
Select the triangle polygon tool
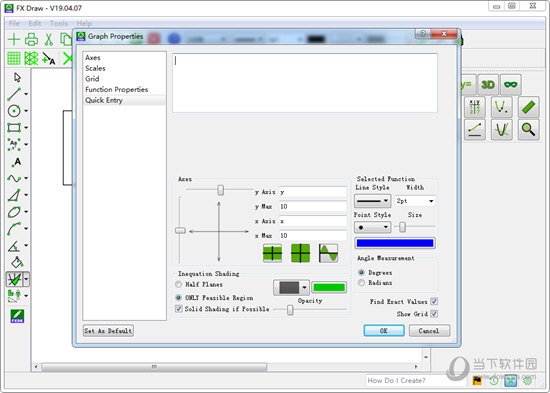(x=14, y=195)
